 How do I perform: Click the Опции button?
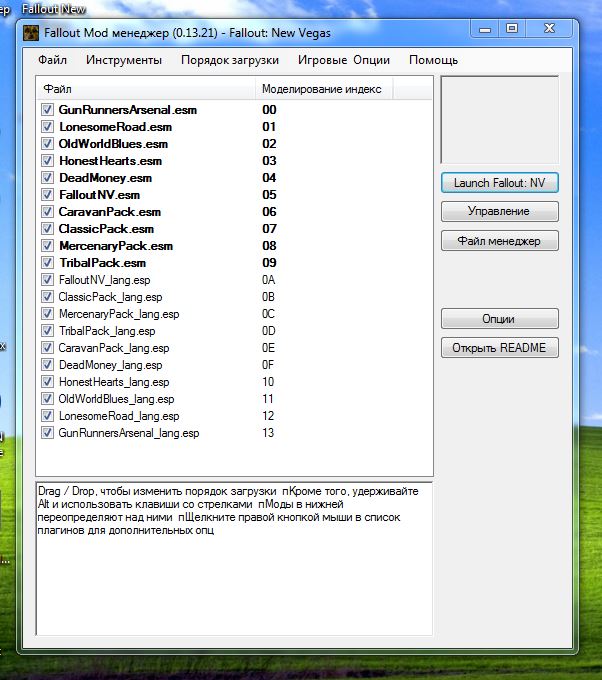[500, 319]
